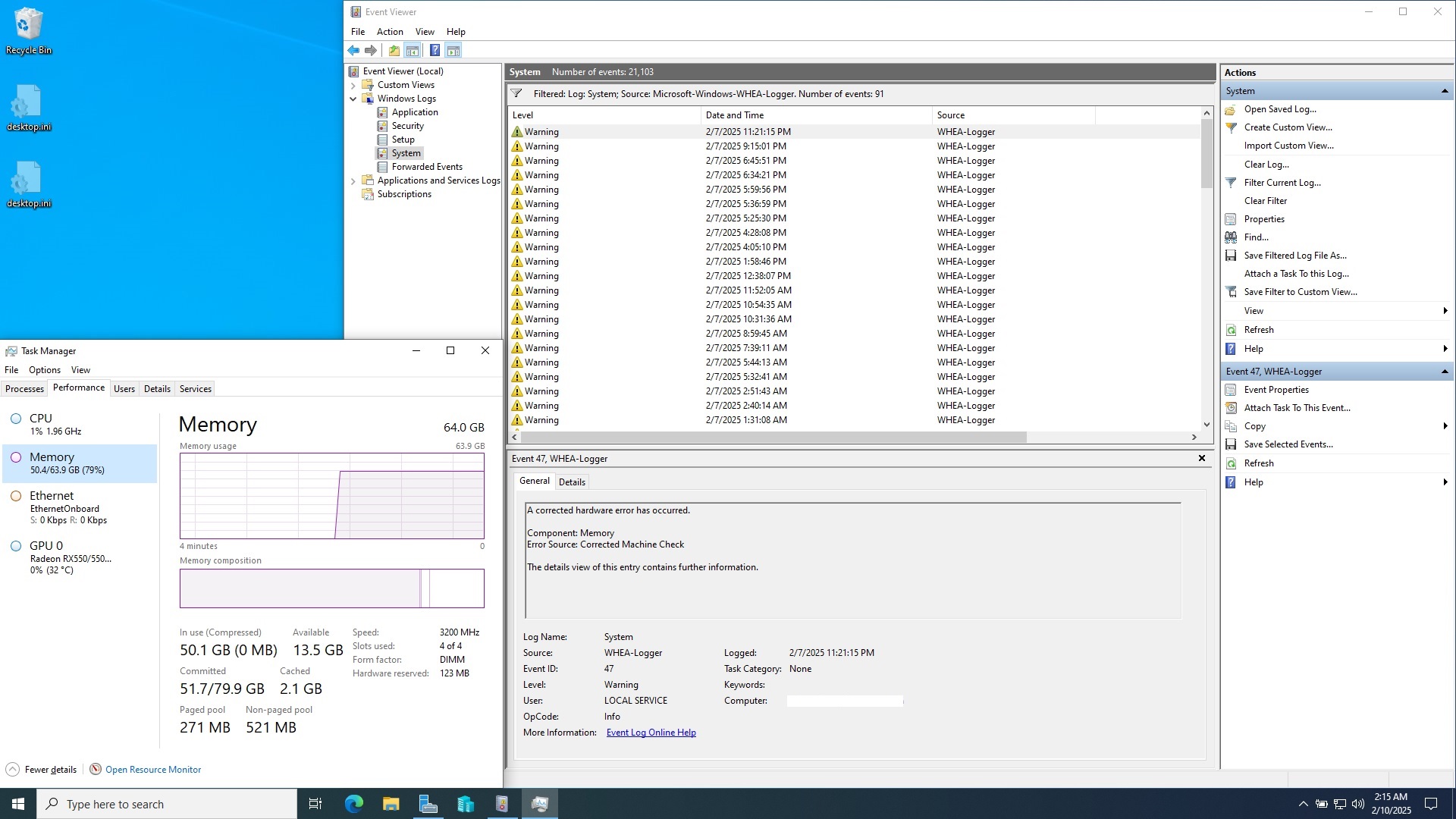
Task: Switch to Processes tab in Task Manager
Action: pos(24,389)
